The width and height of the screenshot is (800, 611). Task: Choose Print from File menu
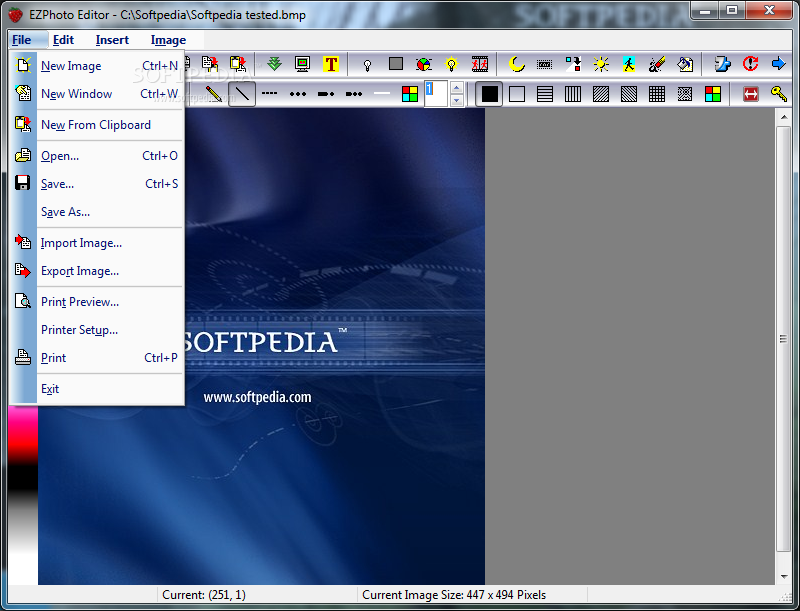tap(97, 358)
